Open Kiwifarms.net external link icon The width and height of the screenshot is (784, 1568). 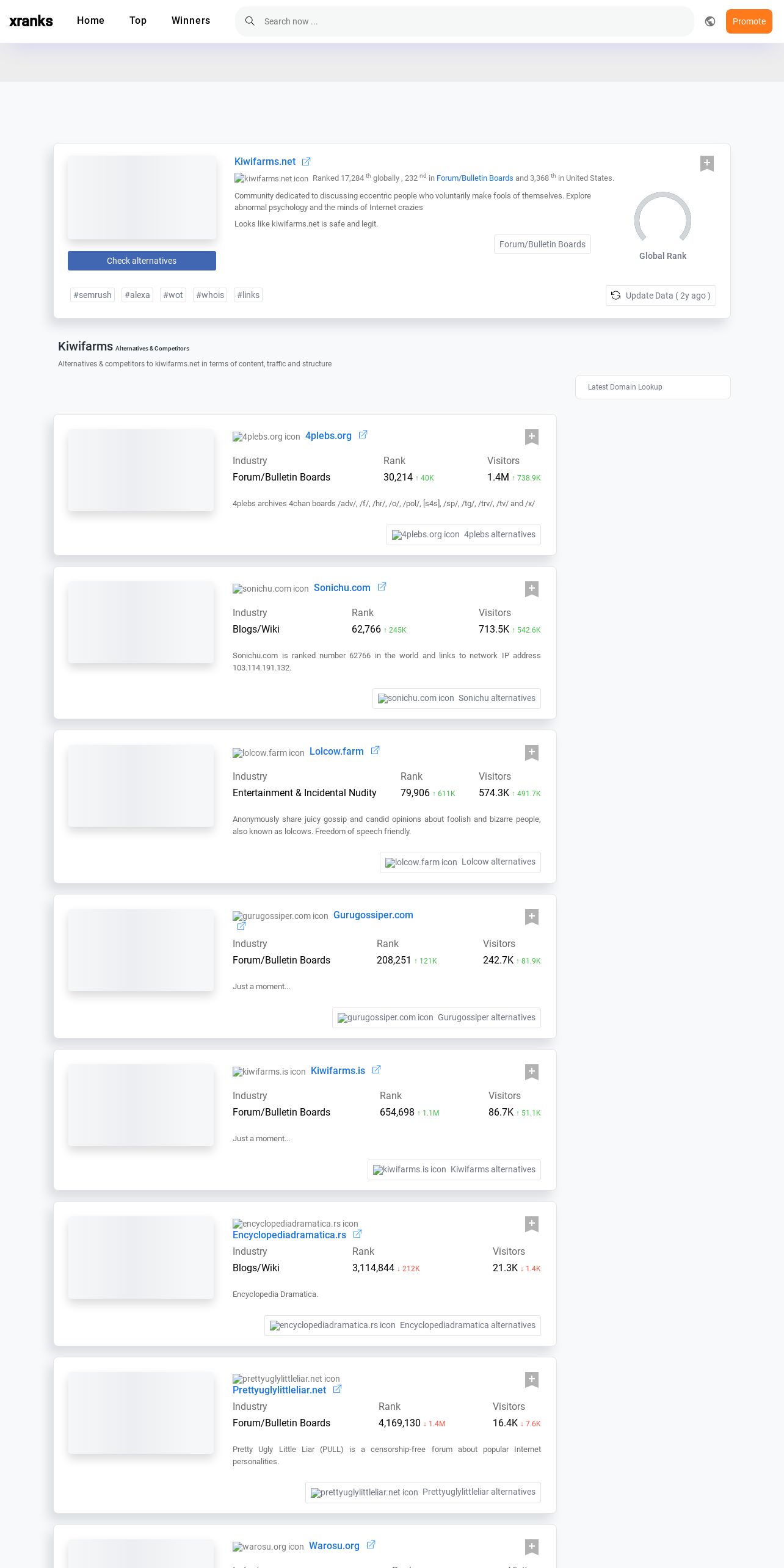(307, 162)
